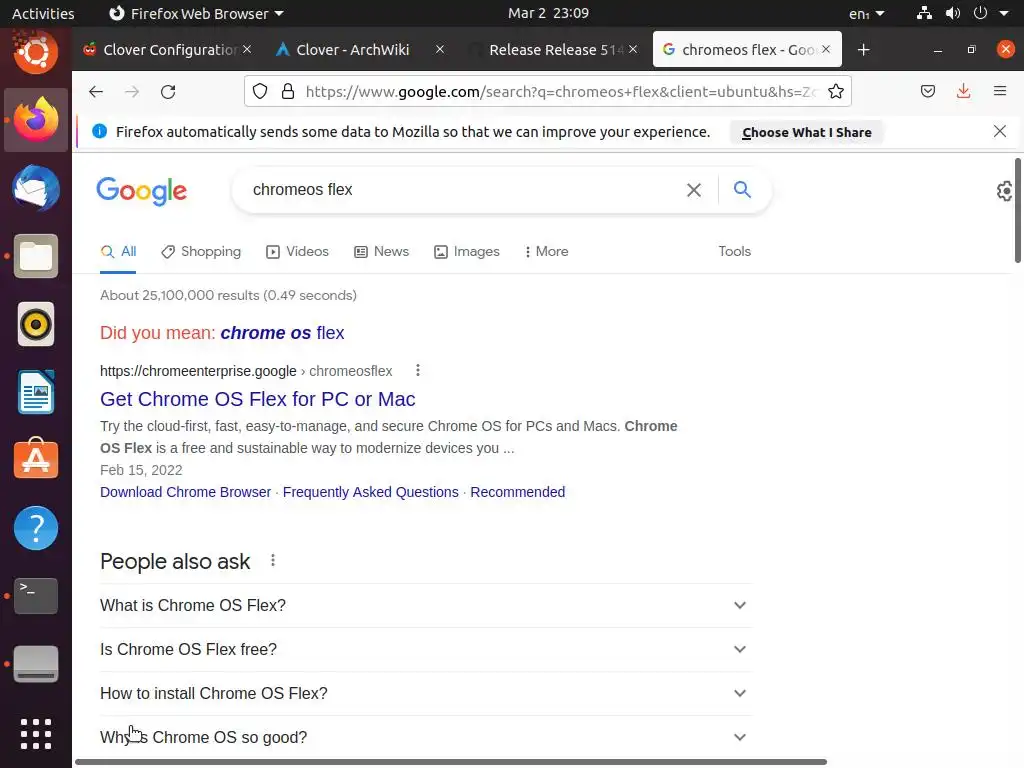Open the Recommended sitelink
1024x768 pixels.
pos(517,492)
